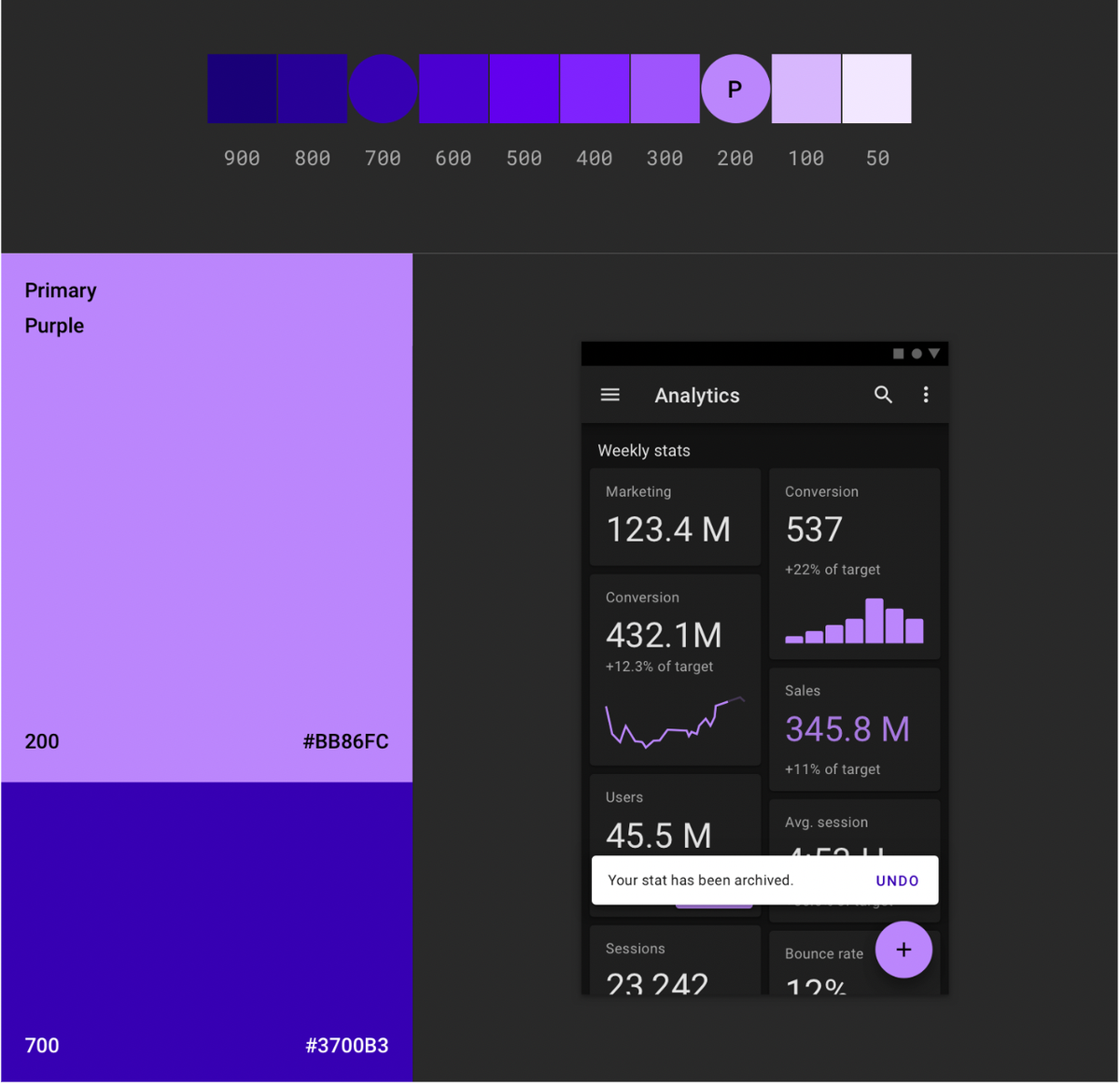Click the circle icon in the mockup status bar
Screen dimensions: 1120x1084
pyautogui.click(x=916, y=354)
